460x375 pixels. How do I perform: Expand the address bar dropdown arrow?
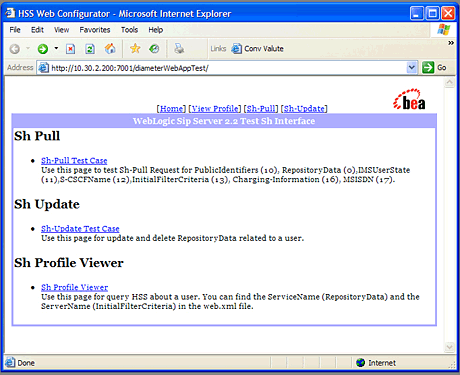[x=412, y=68]
